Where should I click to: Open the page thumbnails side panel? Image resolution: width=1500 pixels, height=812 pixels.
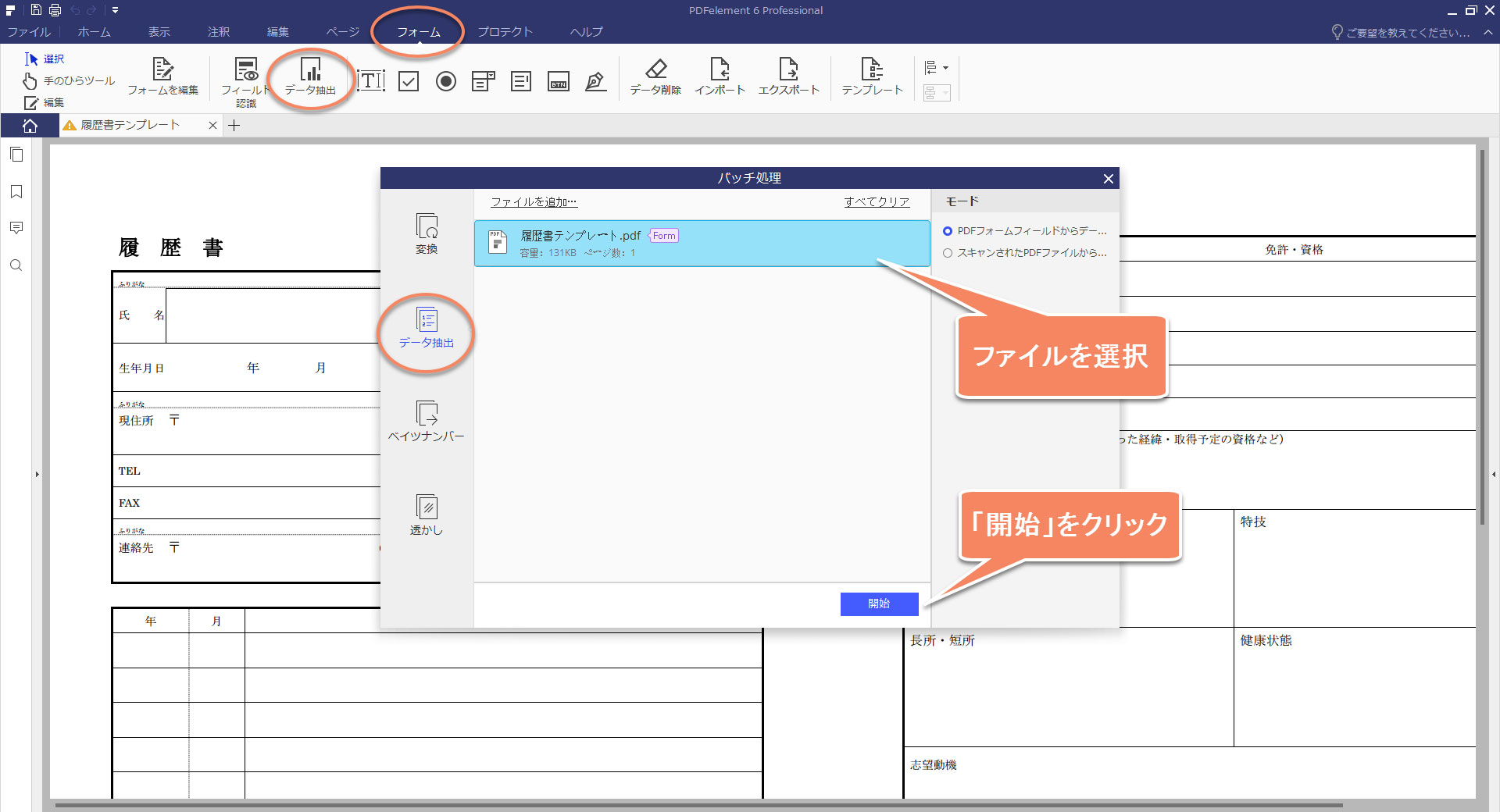click(16, 155)
